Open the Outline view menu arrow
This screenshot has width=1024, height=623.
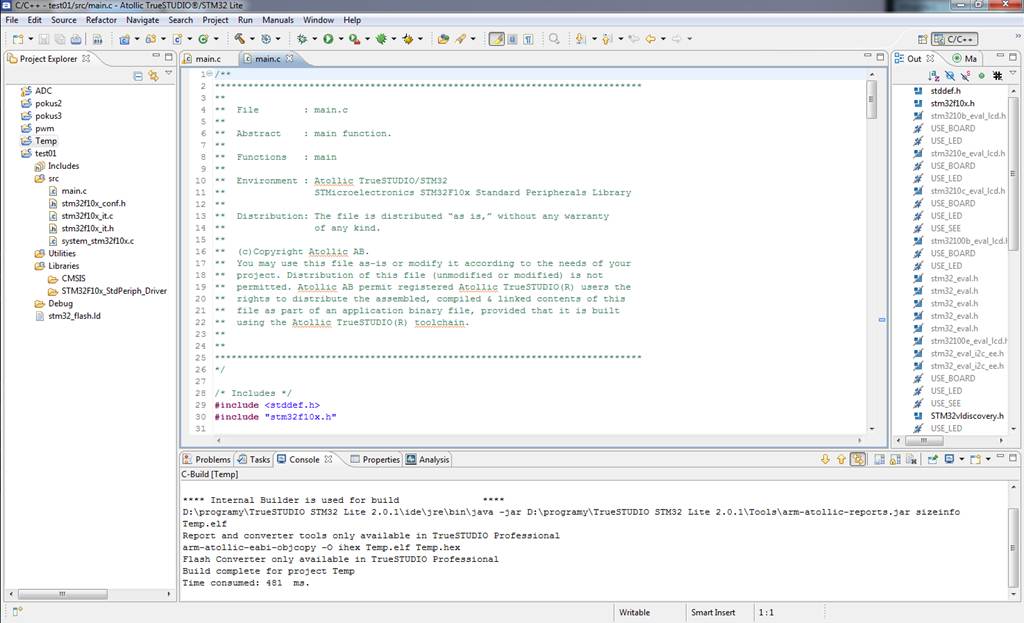(1013, 73)
